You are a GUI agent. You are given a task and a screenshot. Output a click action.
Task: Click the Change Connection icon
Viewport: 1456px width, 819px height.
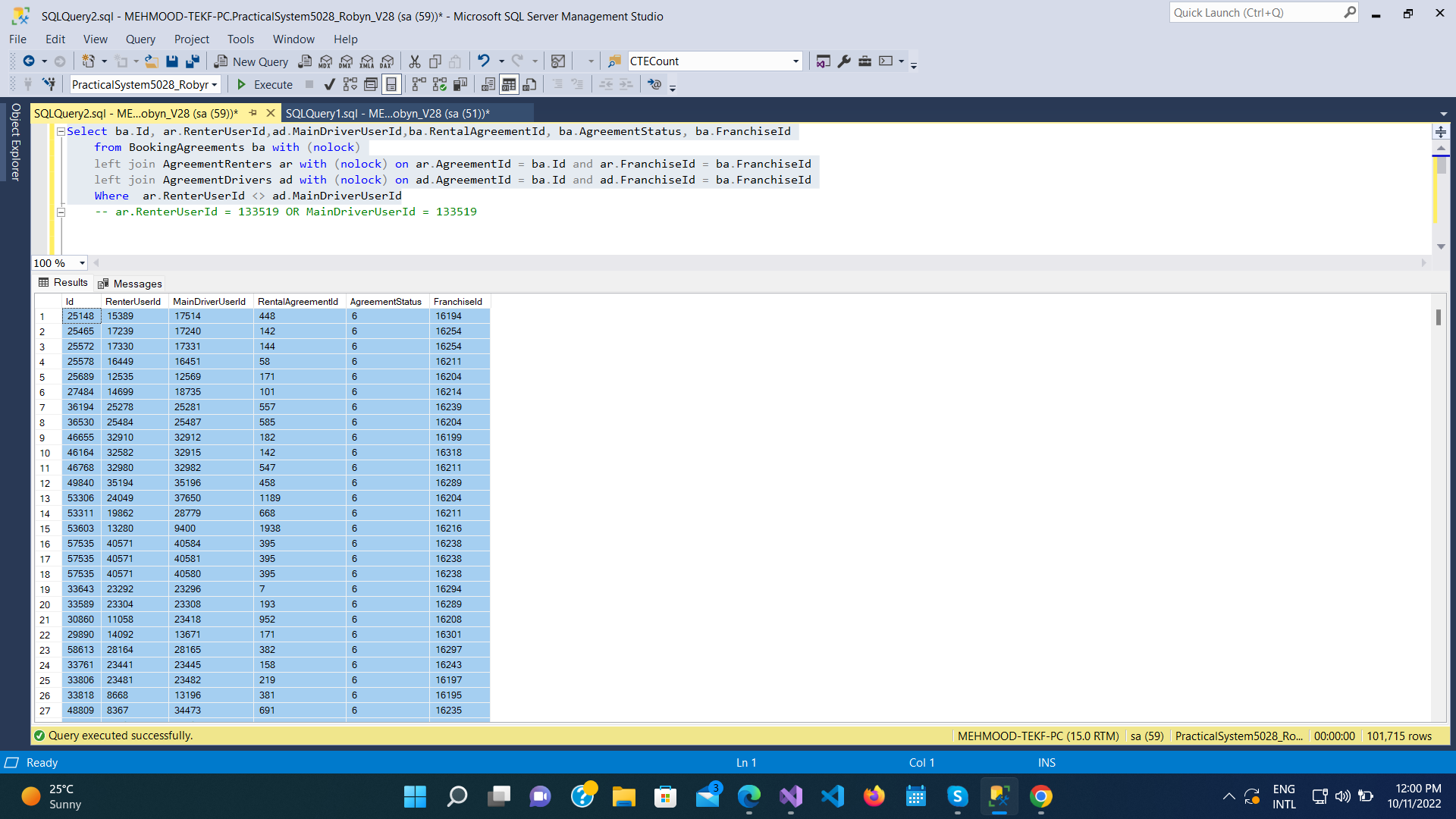pos(49,84)
